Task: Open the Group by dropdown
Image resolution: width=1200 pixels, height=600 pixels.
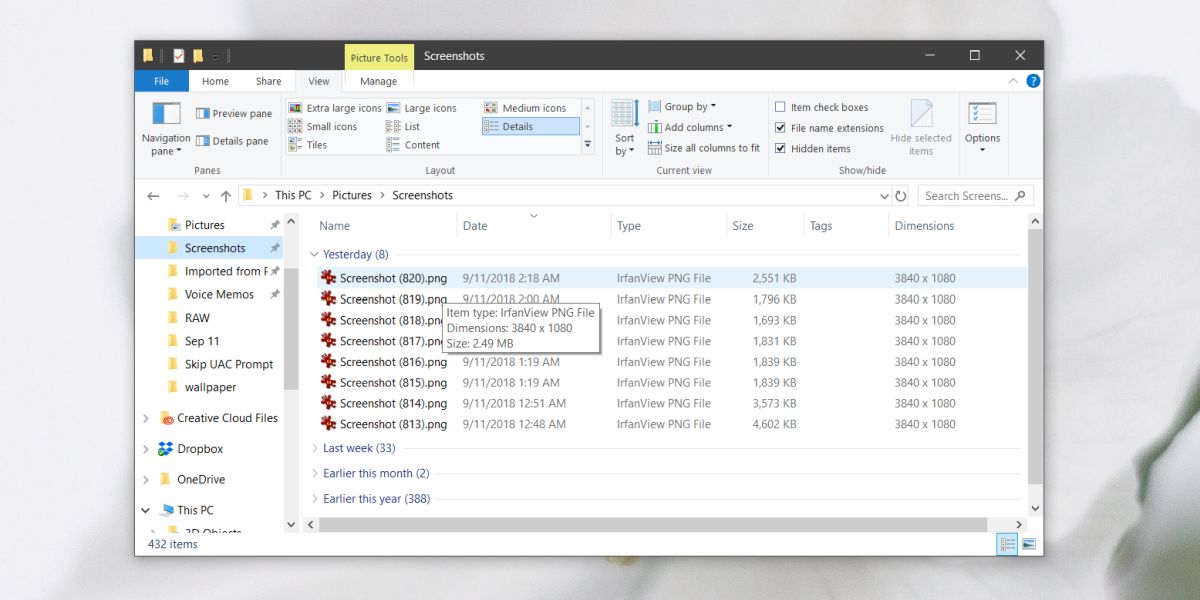Action: click(x=682, y=106)
